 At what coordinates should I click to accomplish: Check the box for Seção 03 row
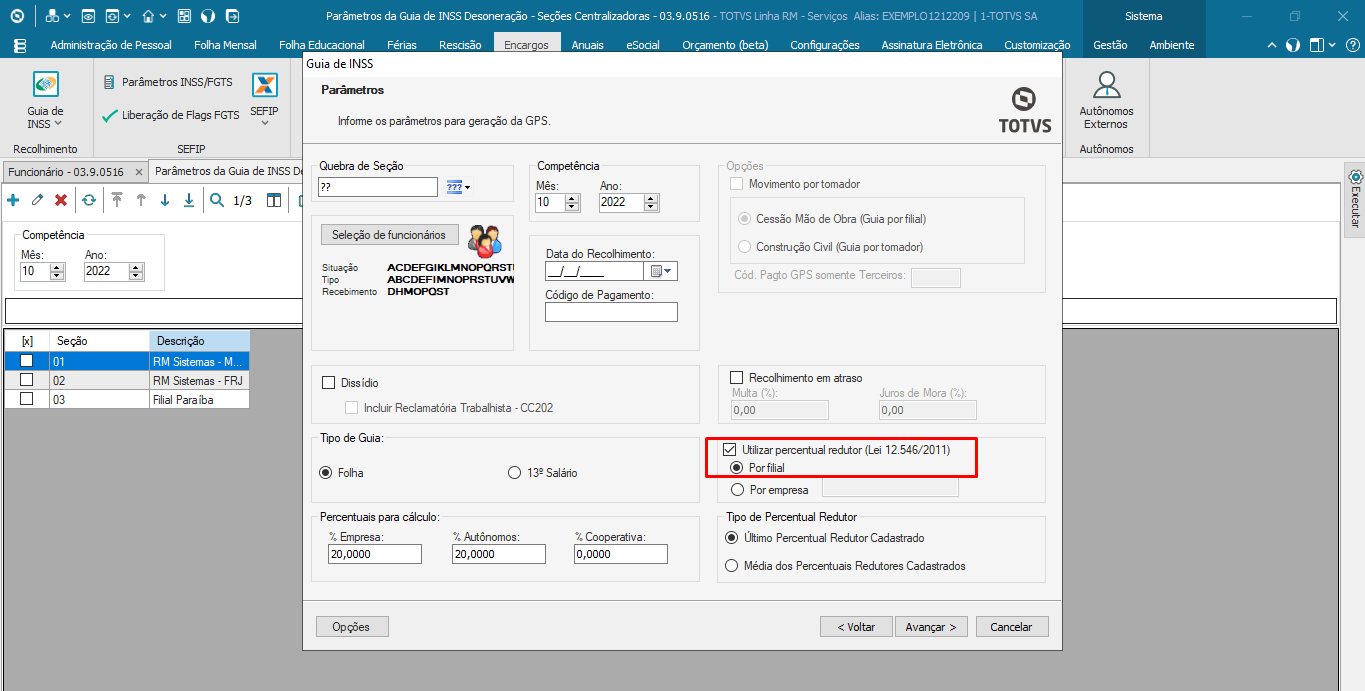(27, 398)
